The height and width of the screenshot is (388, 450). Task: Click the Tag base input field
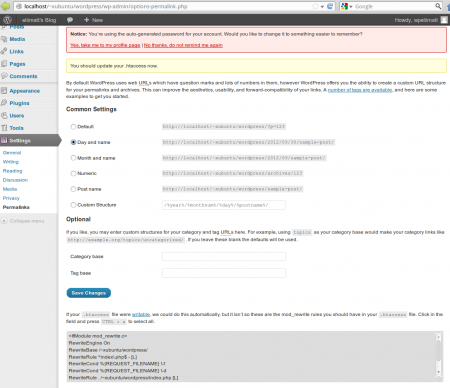pos(224,273)
